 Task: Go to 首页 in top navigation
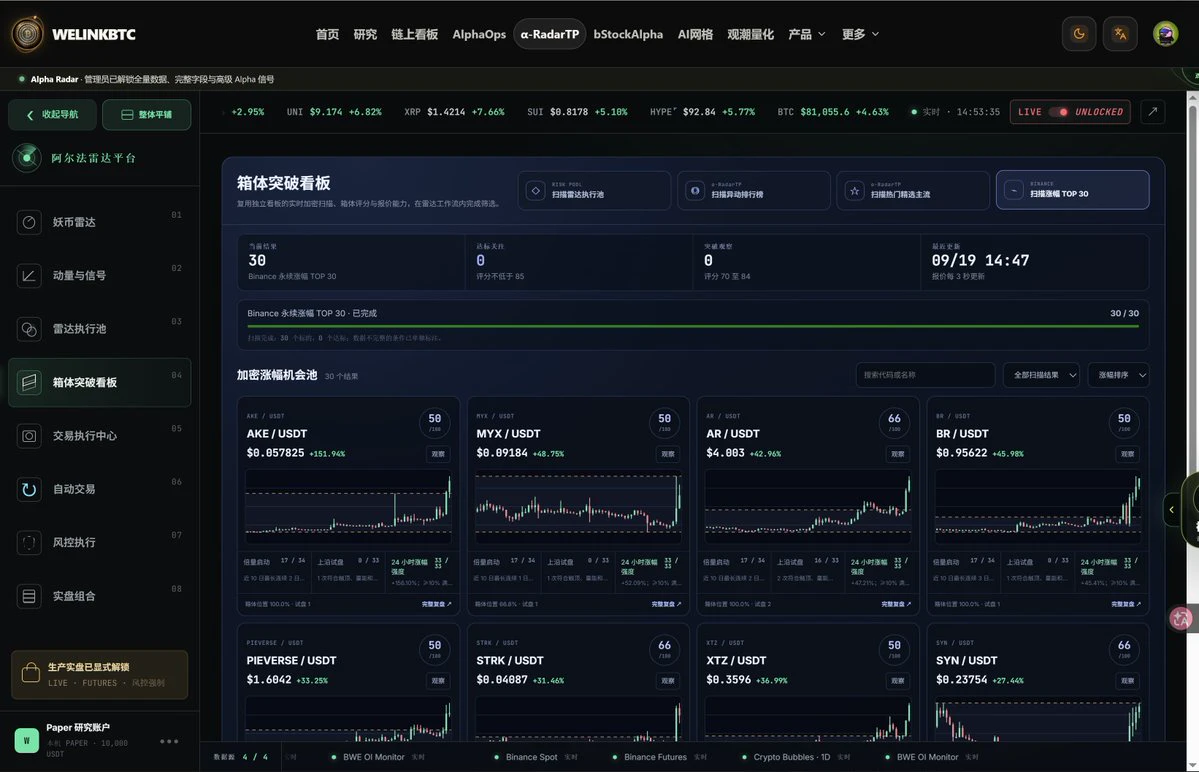(x=327, y=34)
